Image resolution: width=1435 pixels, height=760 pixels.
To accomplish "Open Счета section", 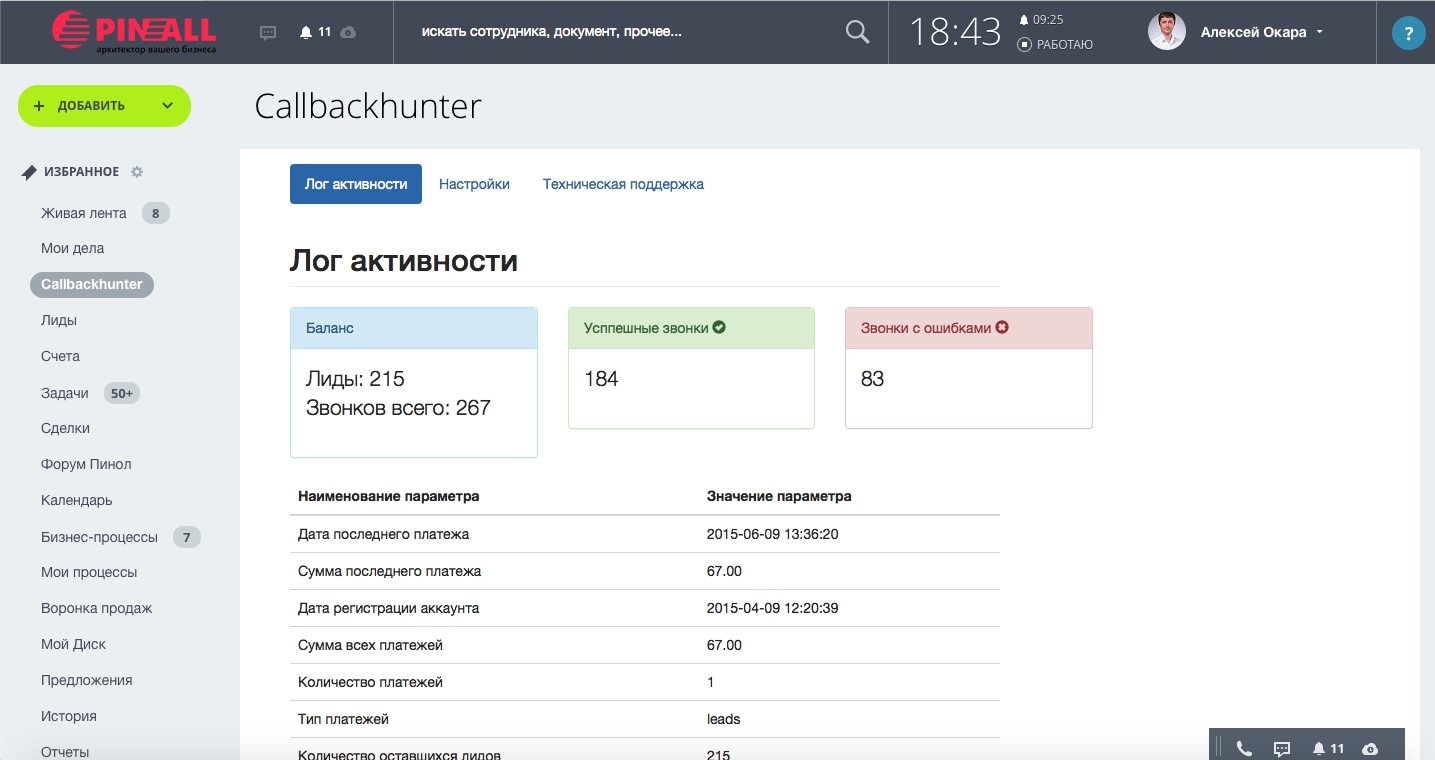I will click(x=60, y=356).
